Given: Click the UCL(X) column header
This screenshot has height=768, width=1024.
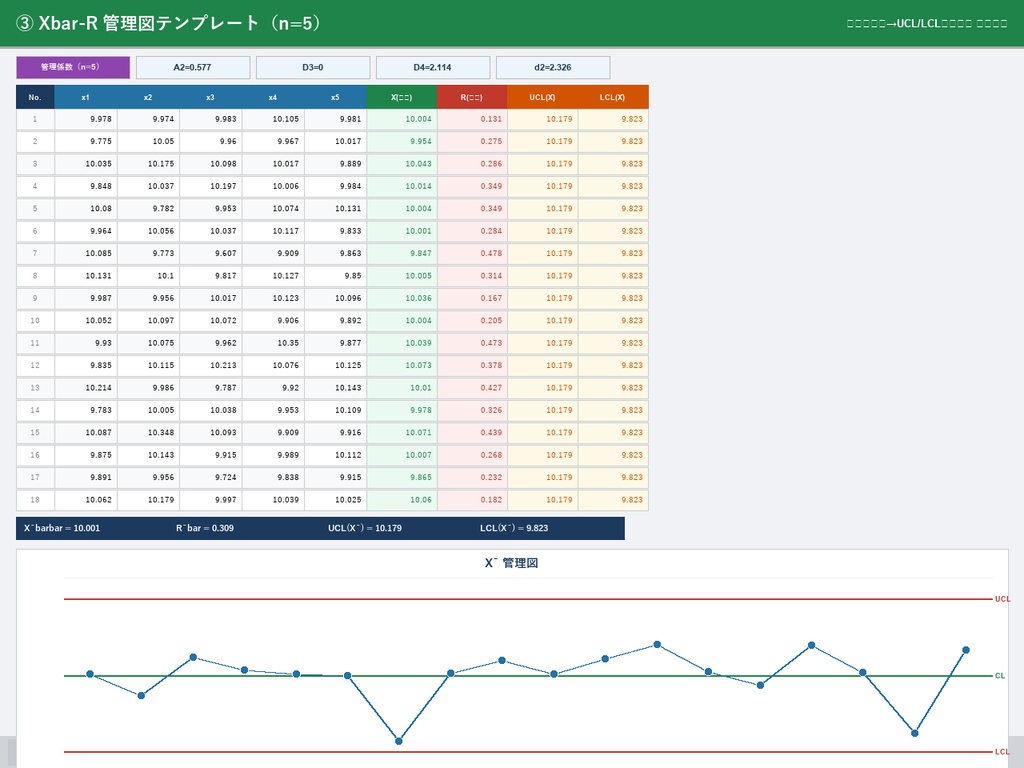Looking at the screenshot, I should 542,97.
